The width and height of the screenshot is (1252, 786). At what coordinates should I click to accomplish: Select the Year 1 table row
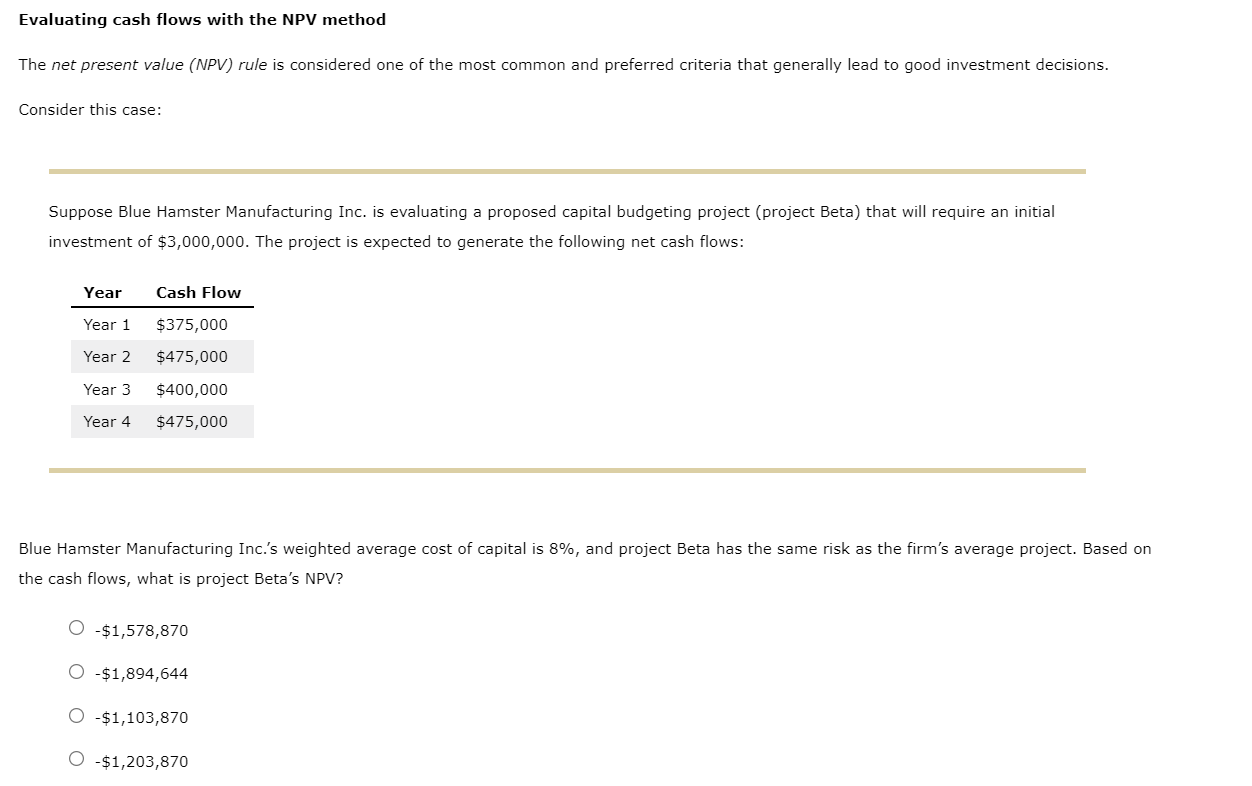pos(160,324)
